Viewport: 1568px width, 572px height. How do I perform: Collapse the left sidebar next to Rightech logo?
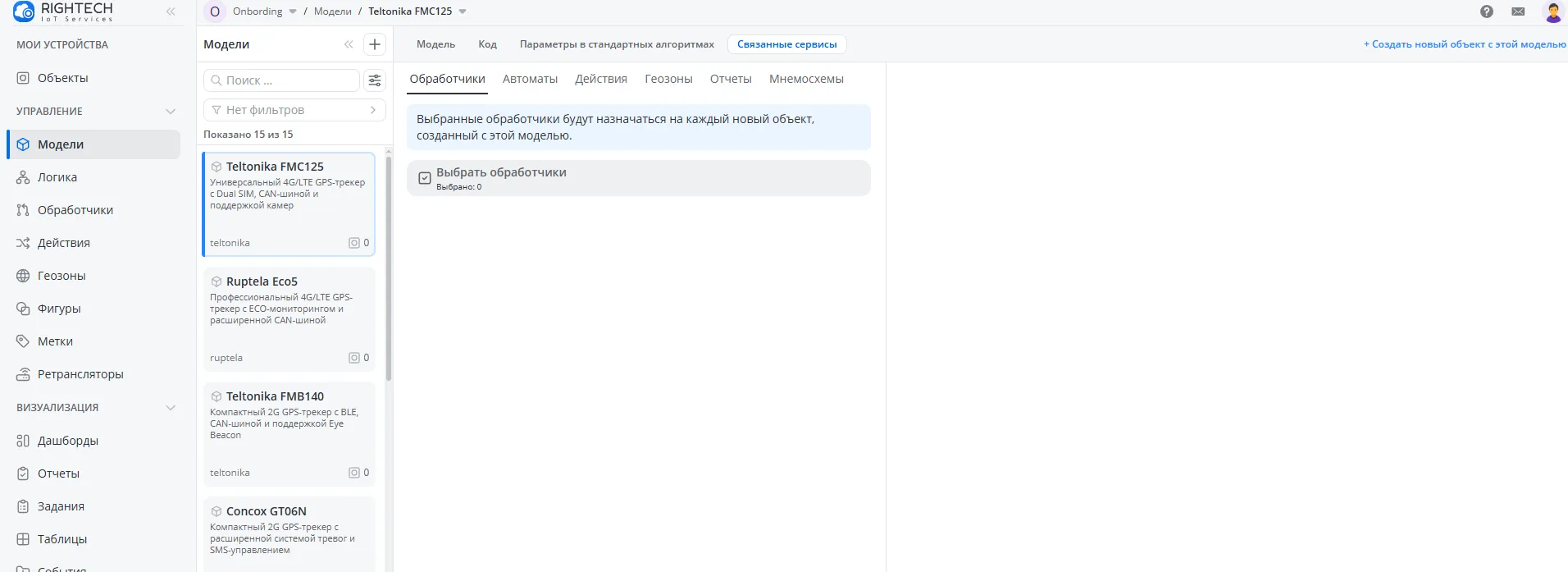click(171, 11)
